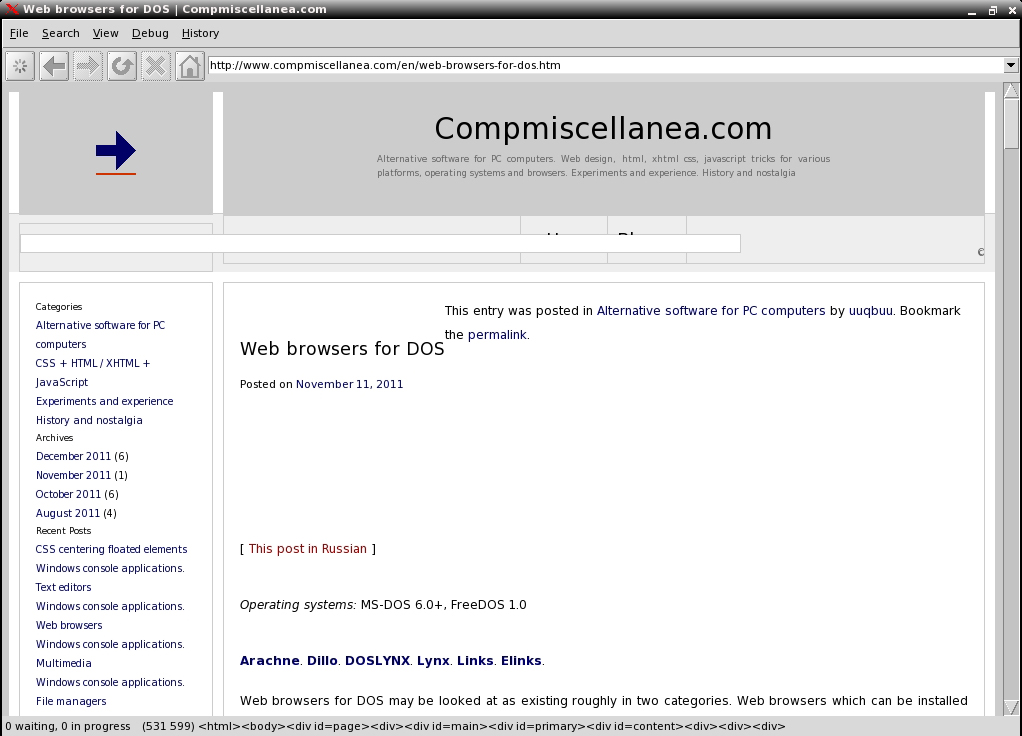Viewport: 1022px width, 736px height.
Task: Reload the page with the refresh icon
Action: coord(122,66)
